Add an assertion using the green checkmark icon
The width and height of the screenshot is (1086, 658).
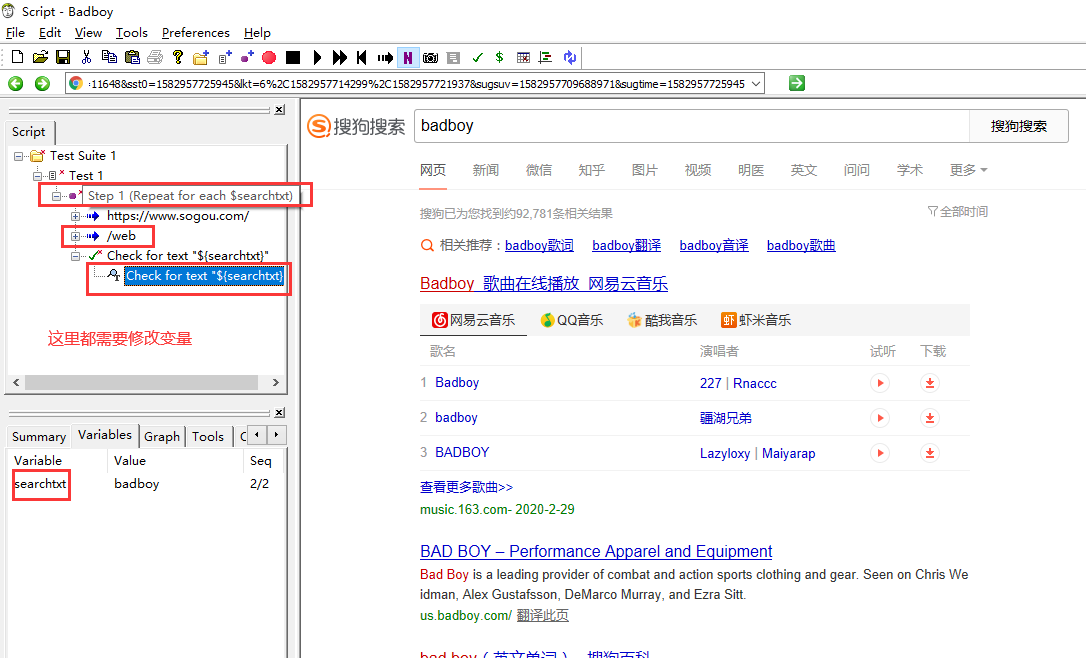coord(477,57)
